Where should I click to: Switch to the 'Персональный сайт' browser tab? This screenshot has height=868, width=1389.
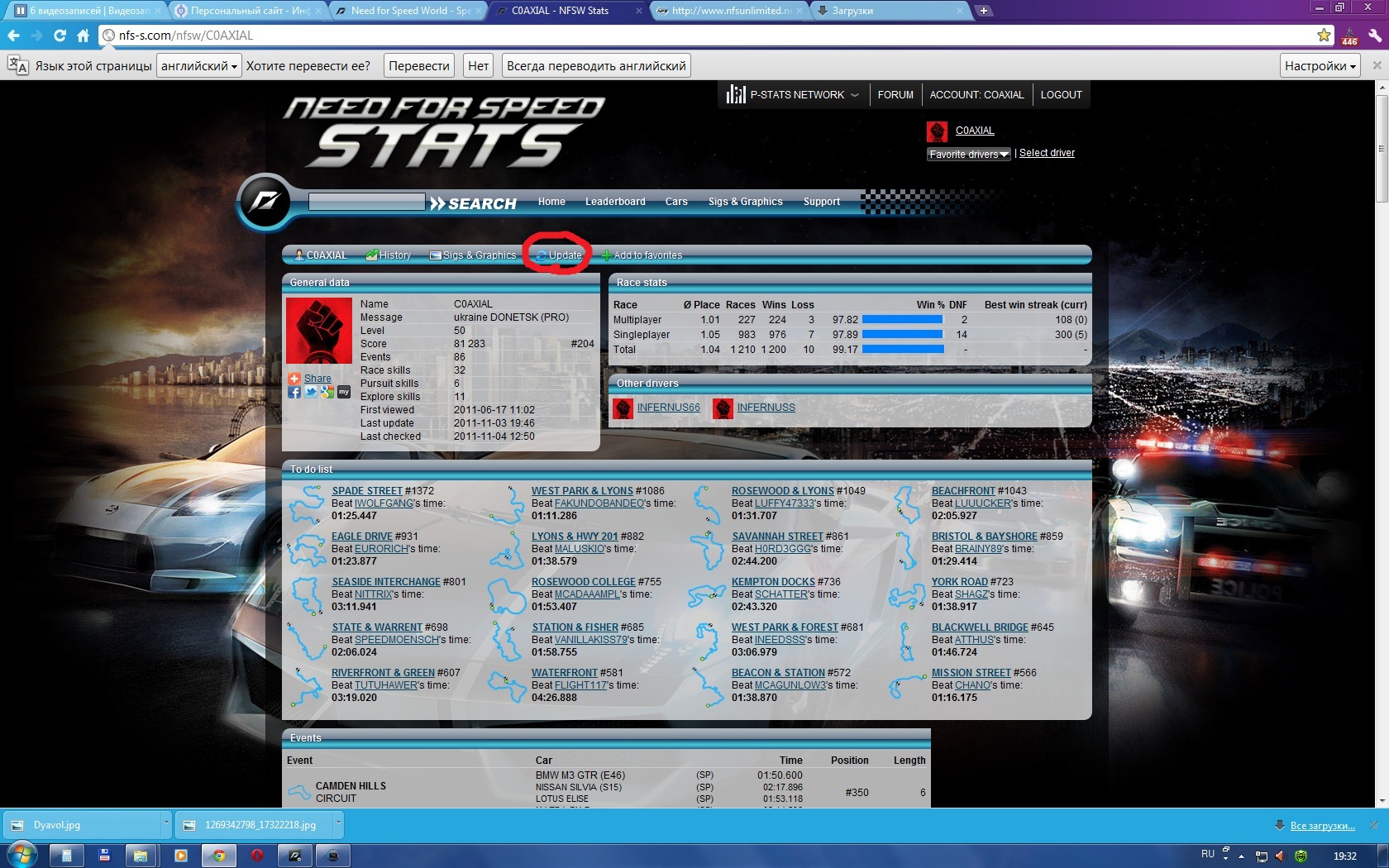click(248, 11)
